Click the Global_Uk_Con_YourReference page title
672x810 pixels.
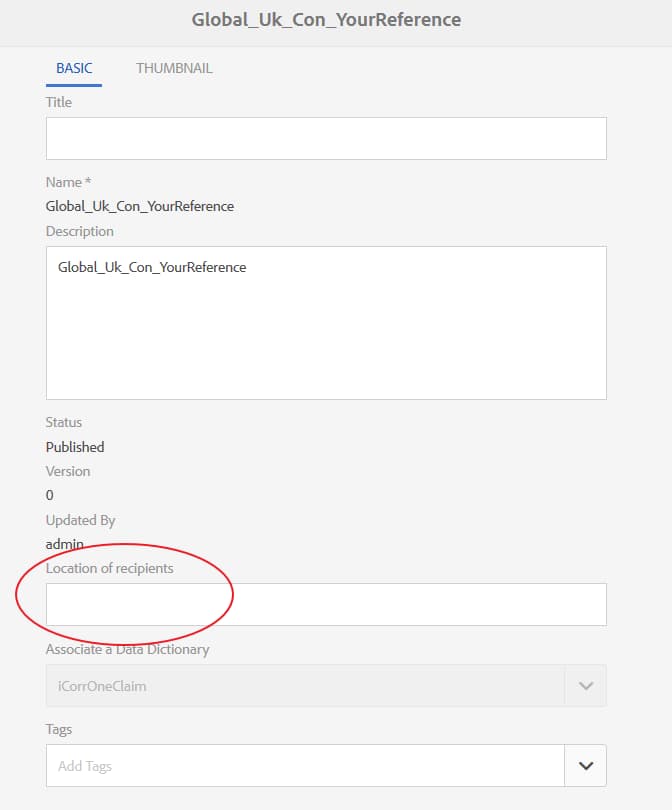(x=327, y=19)
